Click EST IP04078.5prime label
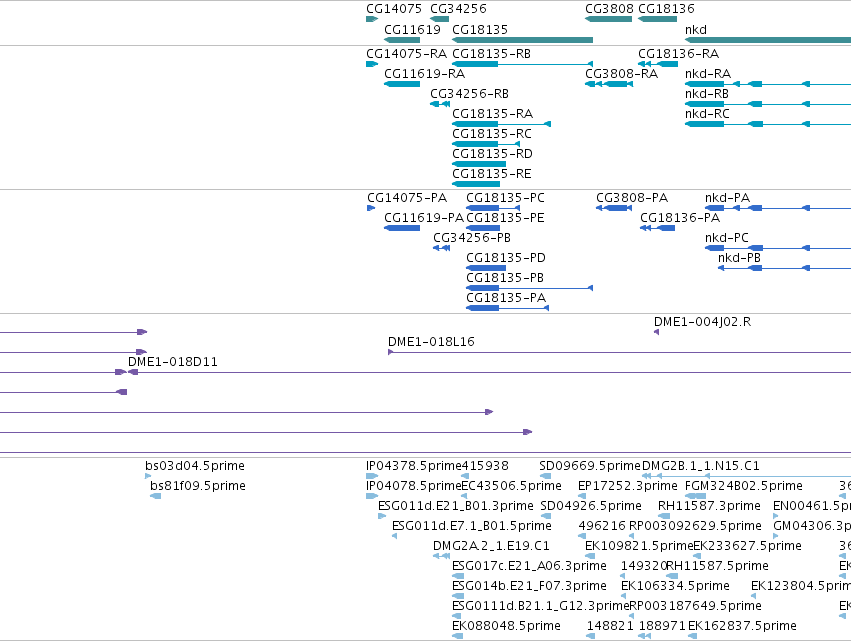Image resolution: width=851 pixels, height=641 pixels. click(x=414, y=486)
